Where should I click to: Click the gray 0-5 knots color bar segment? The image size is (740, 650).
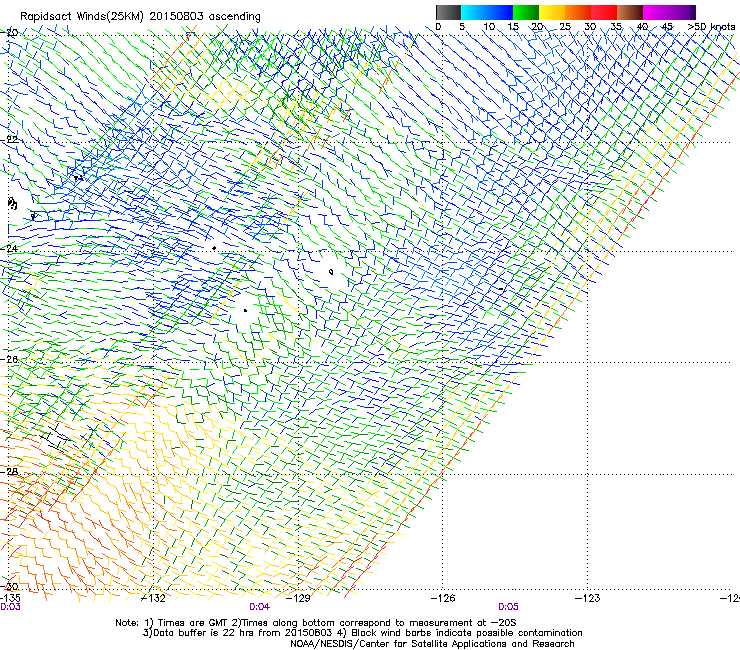(448, 12)
